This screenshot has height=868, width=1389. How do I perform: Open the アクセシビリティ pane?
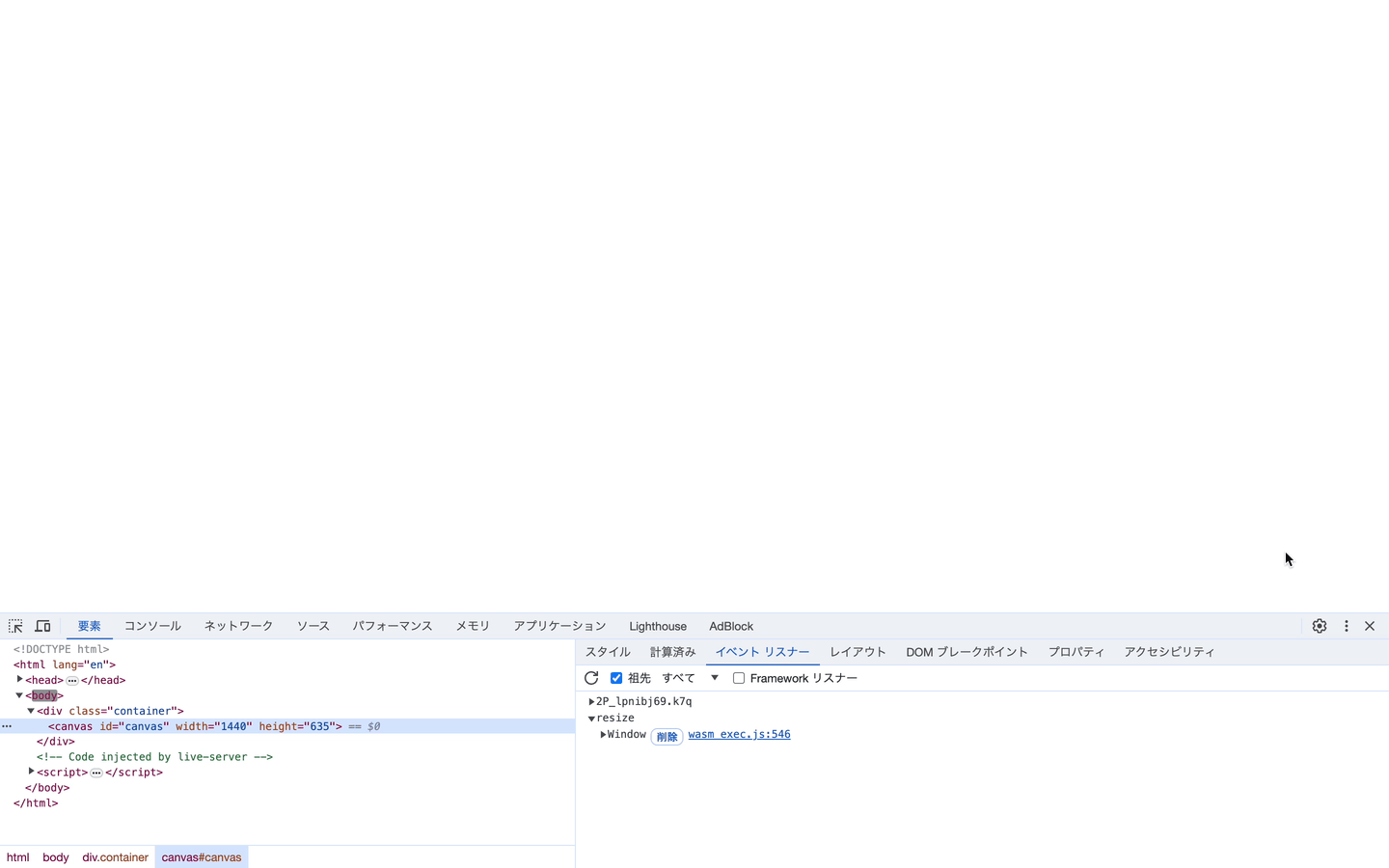click(1169, 652)
